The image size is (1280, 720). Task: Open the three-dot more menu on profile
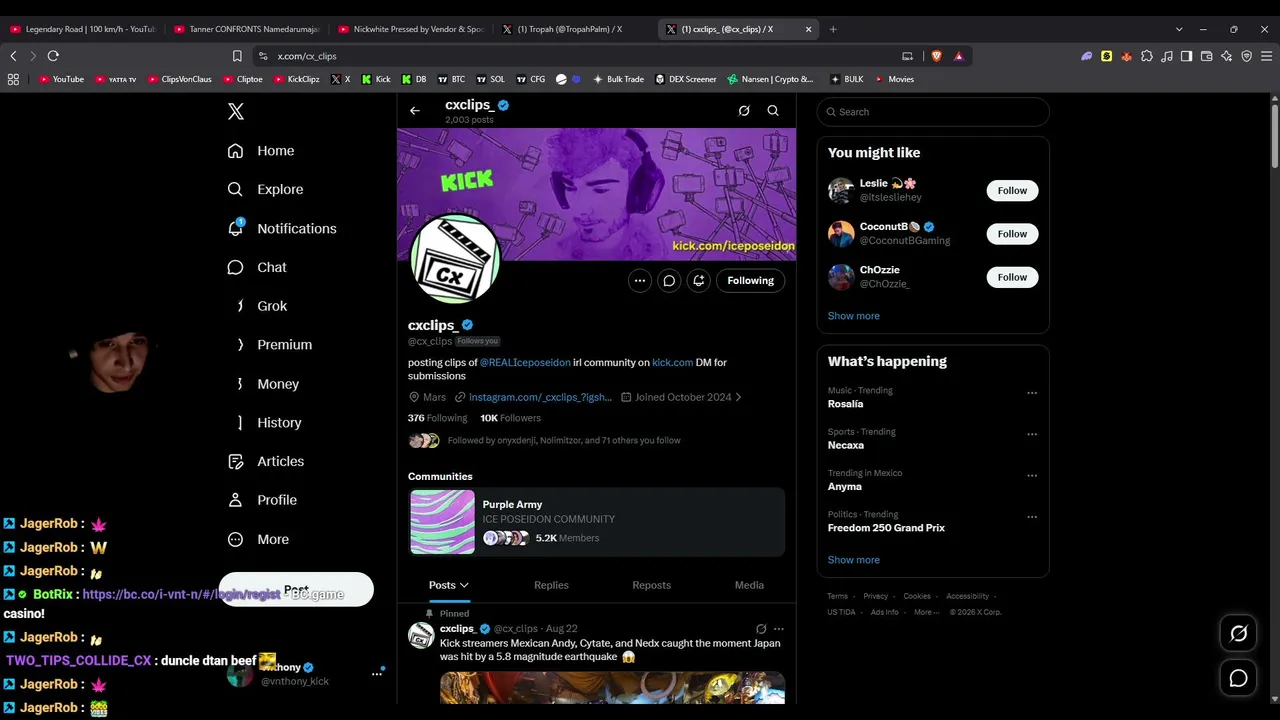tap(640, 281)
